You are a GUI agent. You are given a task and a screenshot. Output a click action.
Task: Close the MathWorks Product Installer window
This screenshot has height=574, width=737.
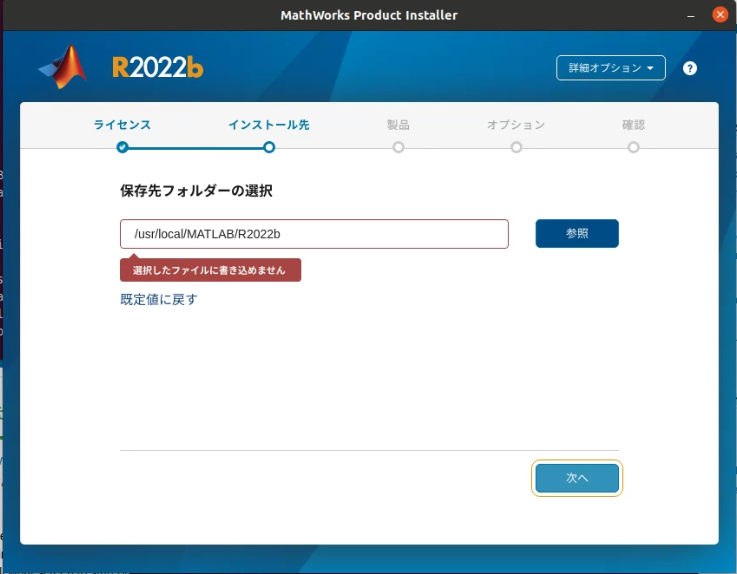720,15
